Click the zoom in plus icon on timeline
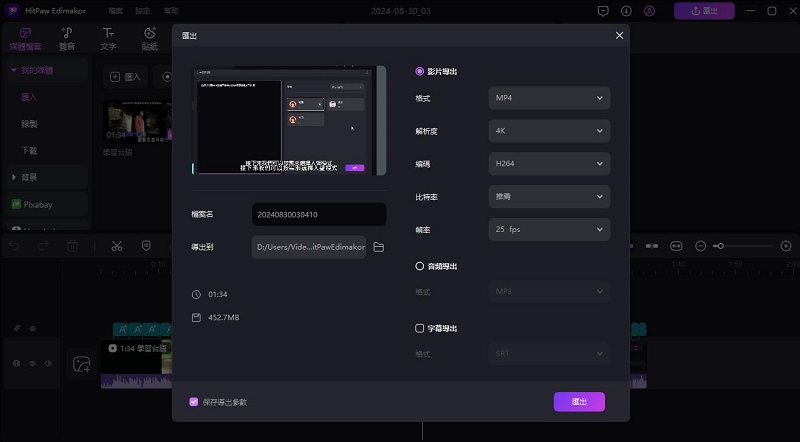Image resolution: width=800 pixels, height=442 pixels. click(786, 246)
